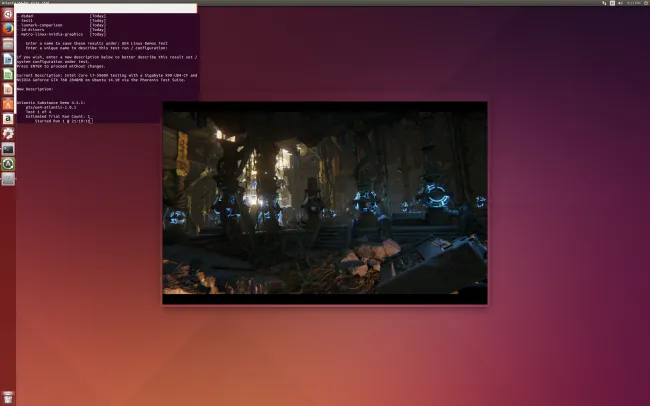Click 'Atlantis Substance Demo' heading in terminal
The height and width of the screenshot is (406, 650).
51,102
